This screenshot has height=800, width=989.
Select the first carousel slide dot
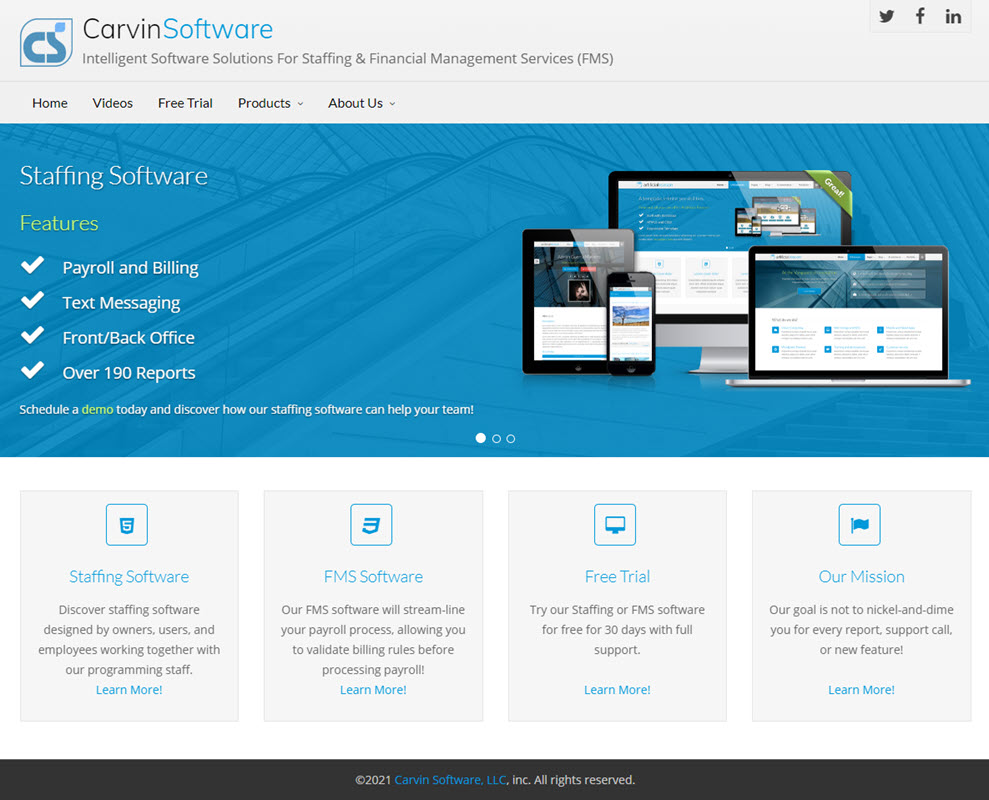click(481, 438)
